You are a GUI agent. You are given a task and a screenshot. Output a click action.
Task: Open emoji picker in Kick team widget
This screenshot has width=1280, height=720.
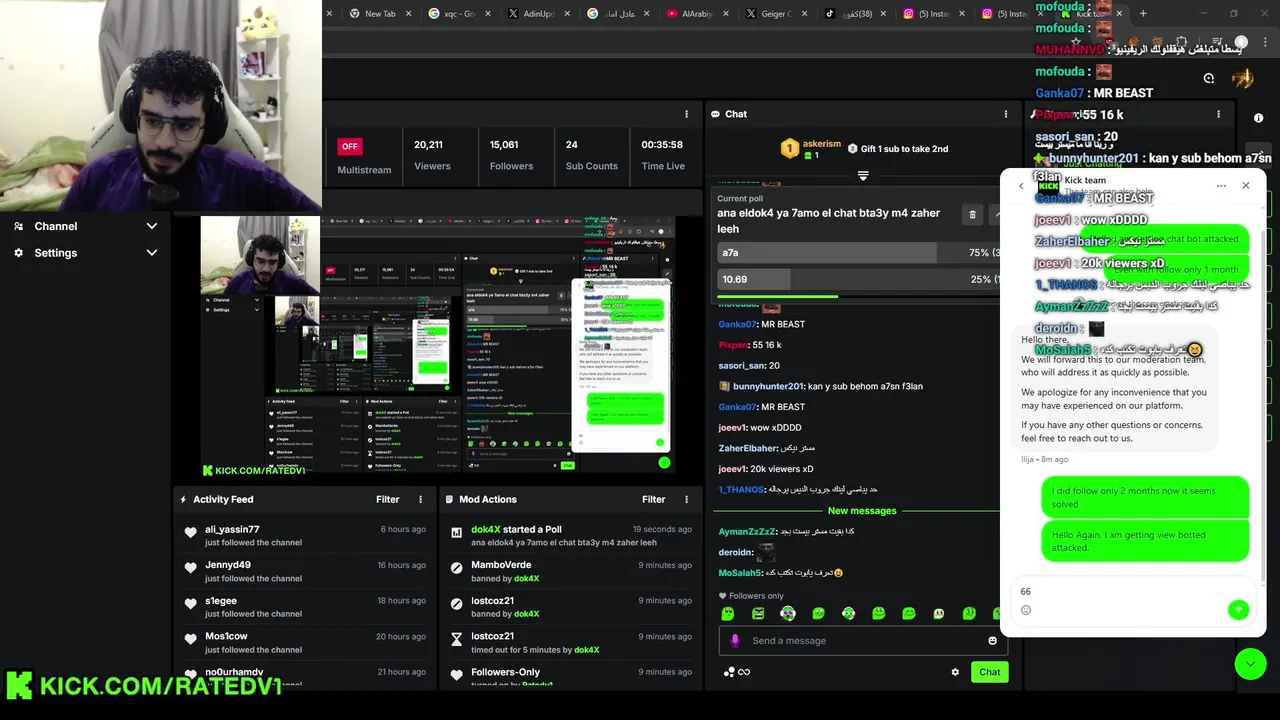coord(1025,609)
